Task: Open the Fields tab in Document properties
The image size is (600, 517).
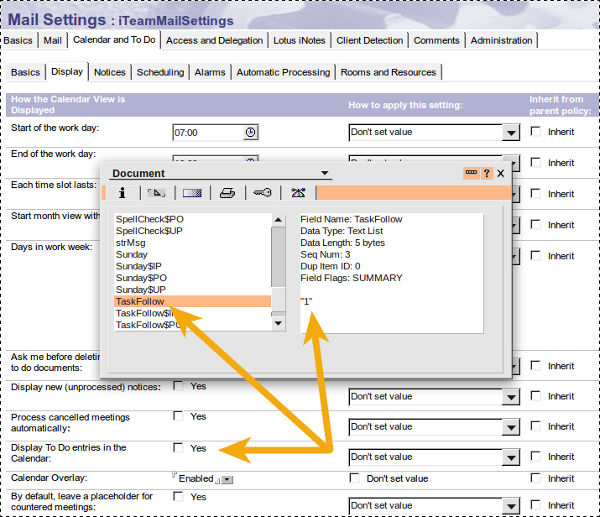Action: (x=157, y=192)
